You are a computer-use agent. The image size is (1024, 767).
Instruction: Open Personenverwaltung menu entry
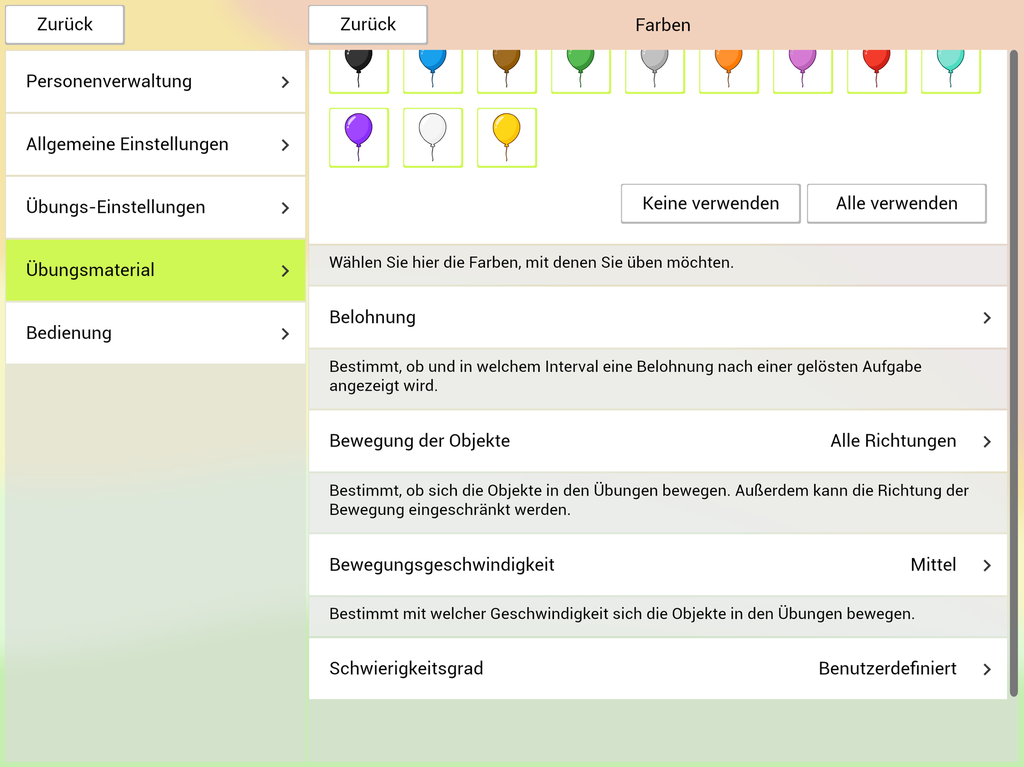(x=155, y=82)
